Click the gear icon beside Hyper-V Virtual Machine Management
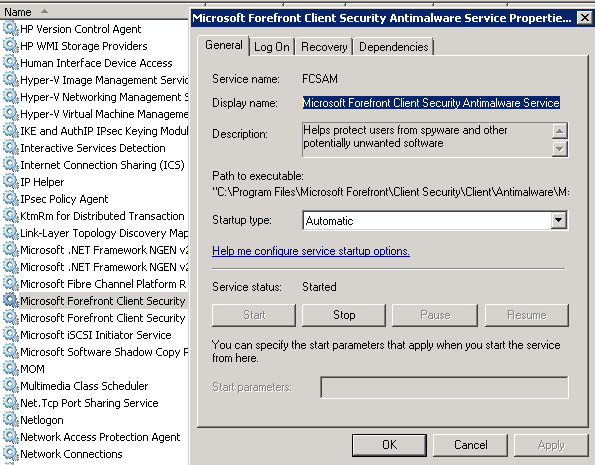 10,114
